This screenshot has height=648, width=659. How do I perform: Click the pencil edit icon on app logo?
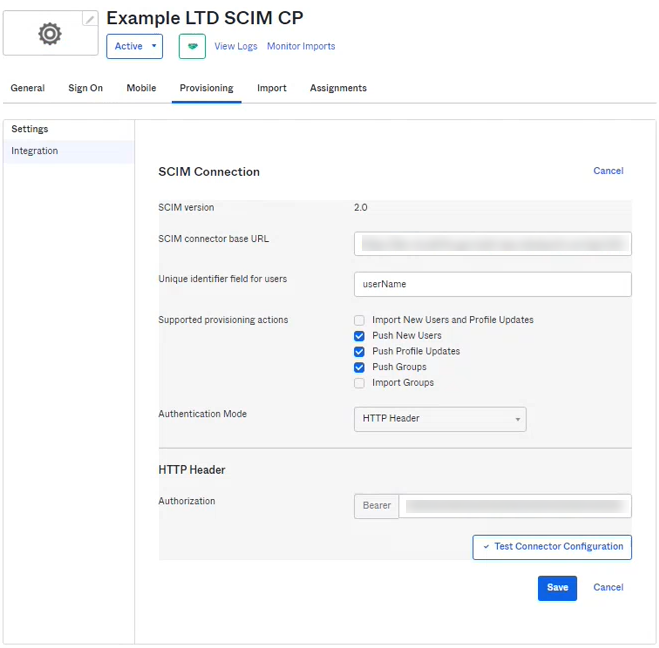90,19
